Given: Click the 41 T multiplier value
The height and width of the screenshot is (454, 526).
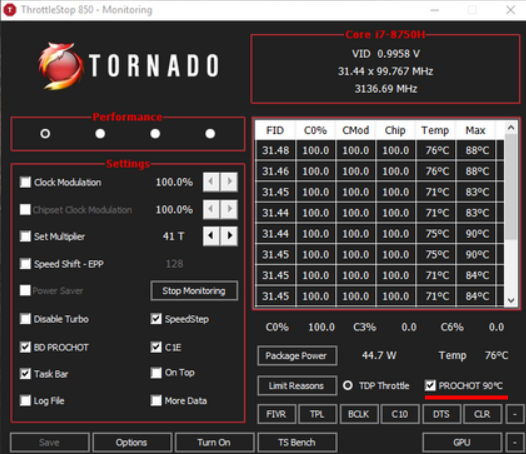Looking at the screenshot, I should click(x=173, y=236).
